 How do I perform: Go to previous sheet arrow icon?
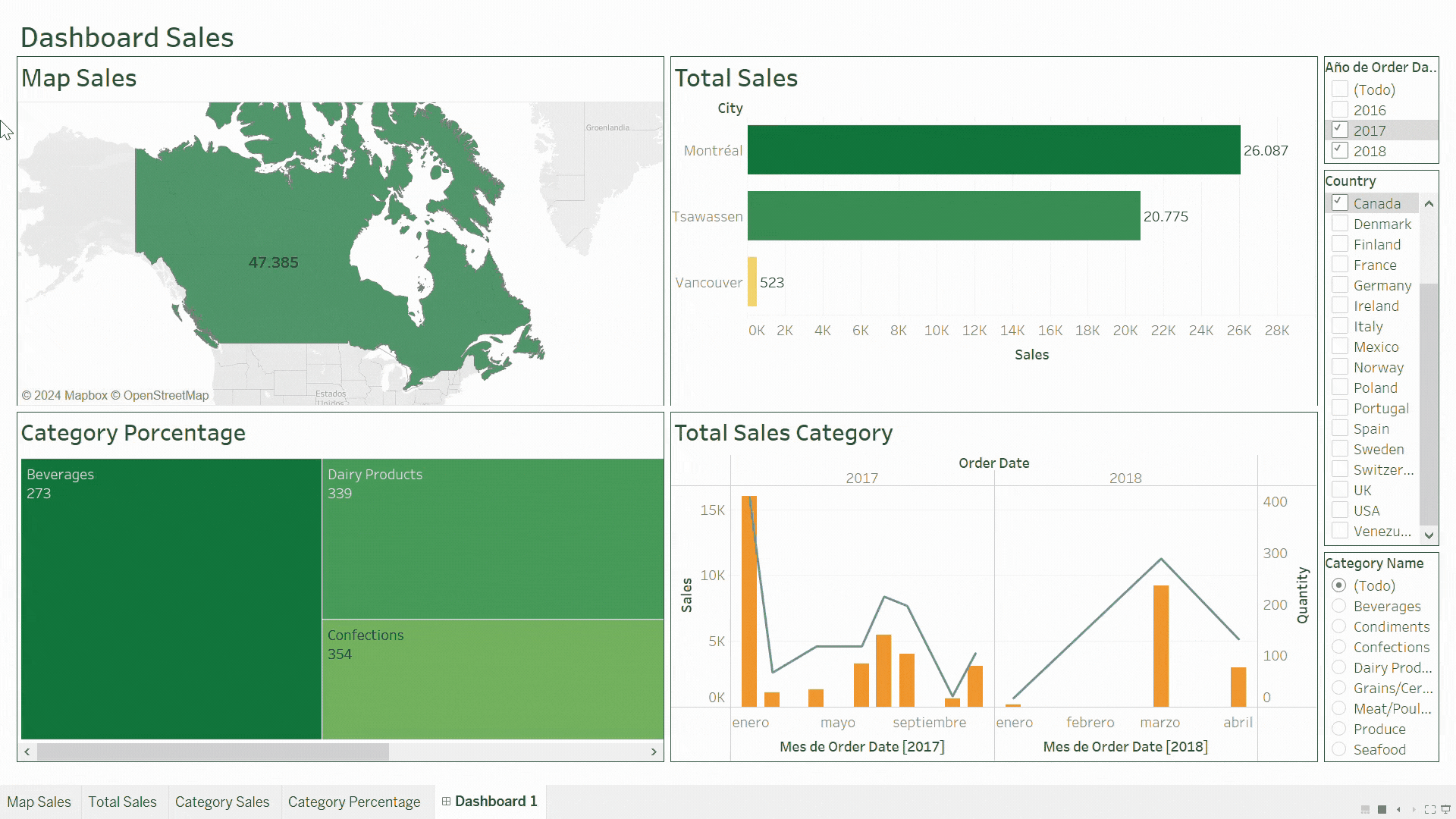[1398, 809]
